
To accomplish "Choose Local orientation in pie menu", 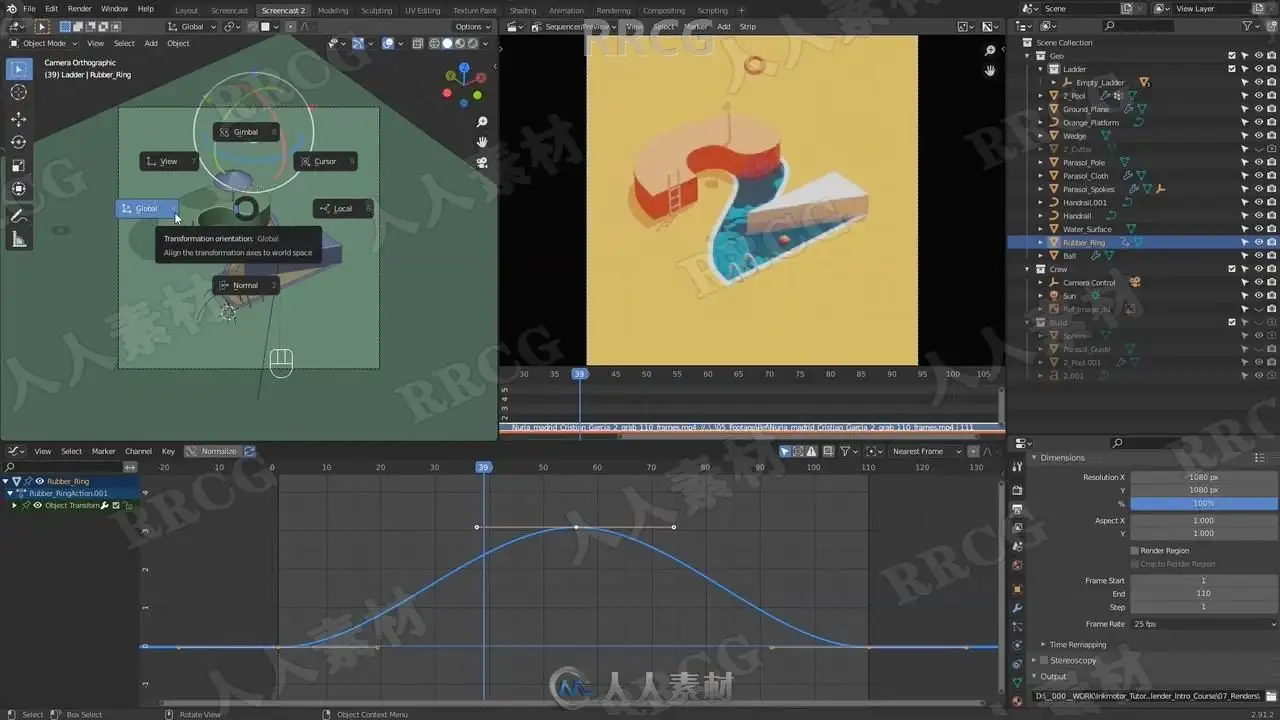I will click(343, 208).
